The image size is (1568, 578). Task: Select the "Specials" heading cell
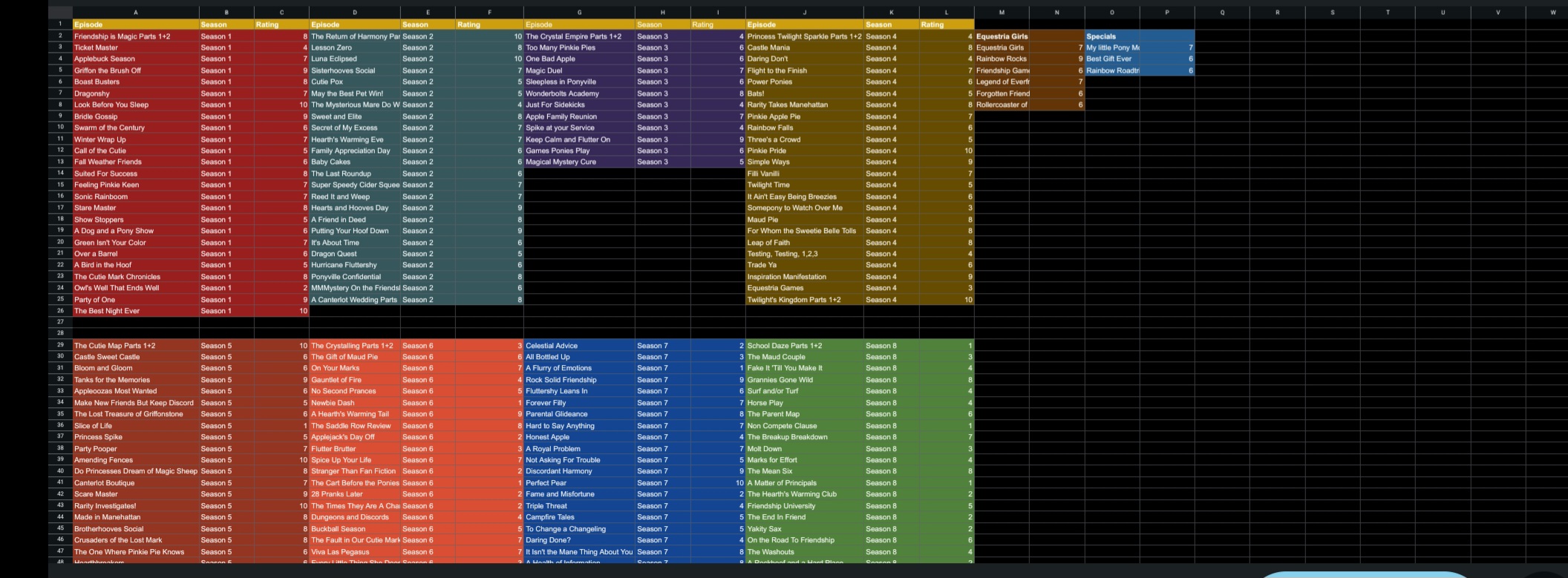coord(1112,36)
